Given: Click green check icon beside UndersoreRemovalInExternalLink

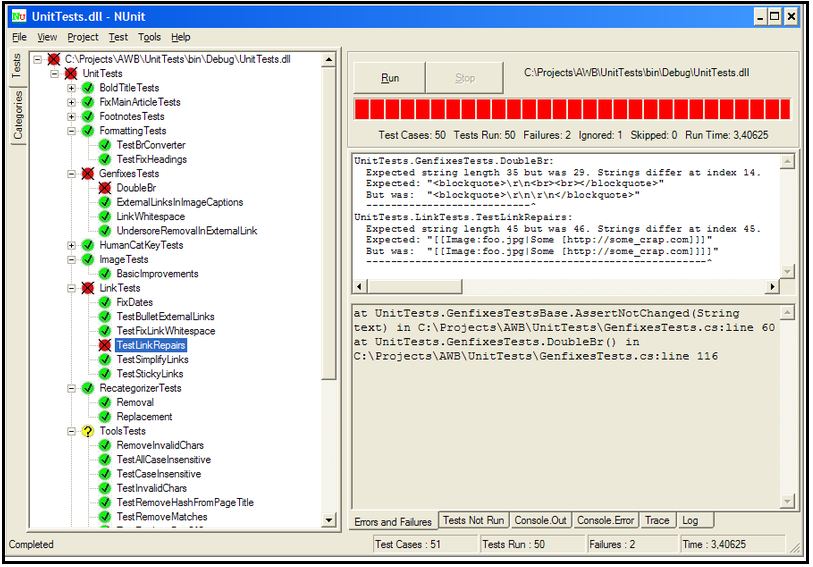Looking at the screenshot, I should point(105,231).
